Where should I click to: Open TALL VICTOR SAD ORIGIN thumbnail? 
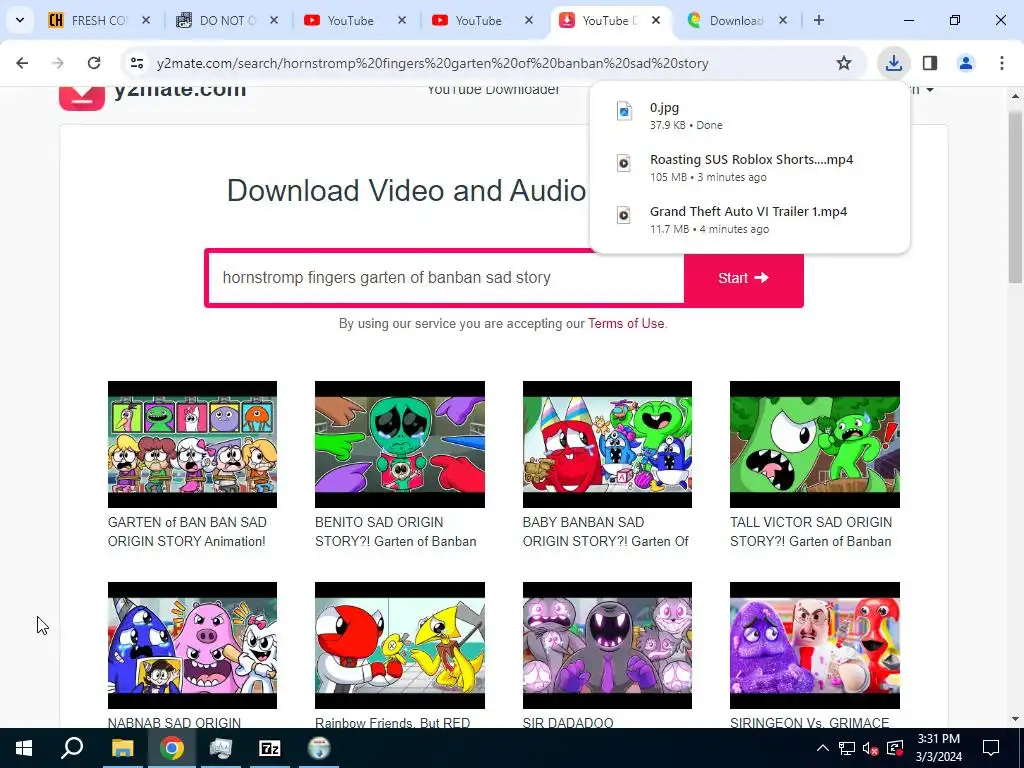point(814,444)
